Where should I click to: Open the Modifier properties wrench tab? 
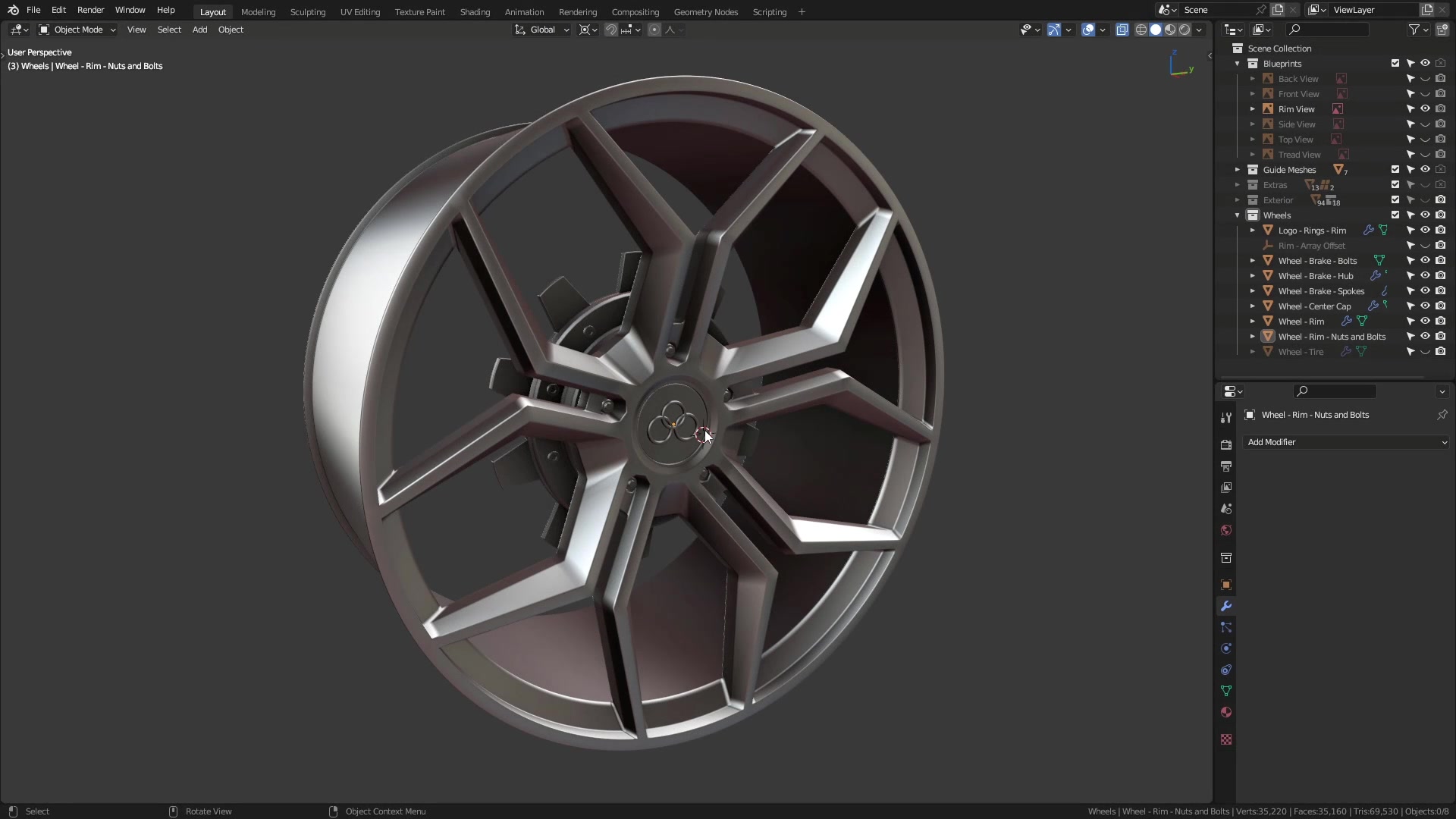1225,606
